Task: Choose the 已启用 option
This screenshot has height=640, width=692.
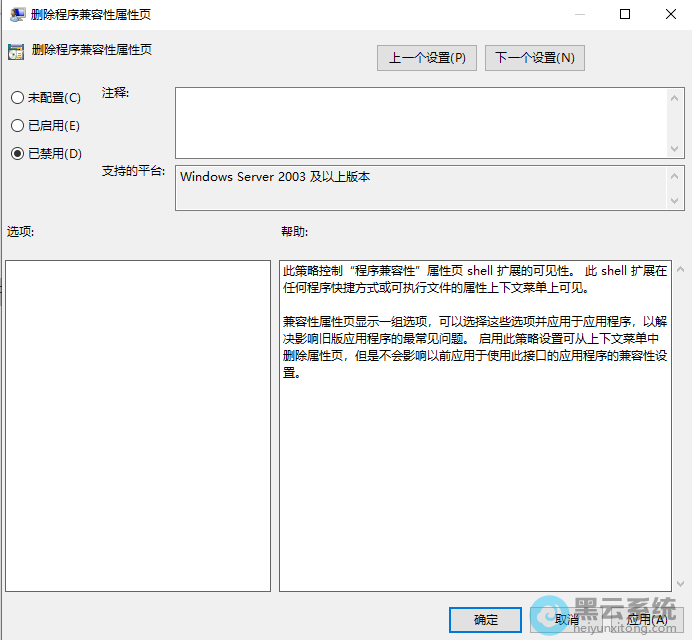Action: pyautogui.click(x=16, y=126)
